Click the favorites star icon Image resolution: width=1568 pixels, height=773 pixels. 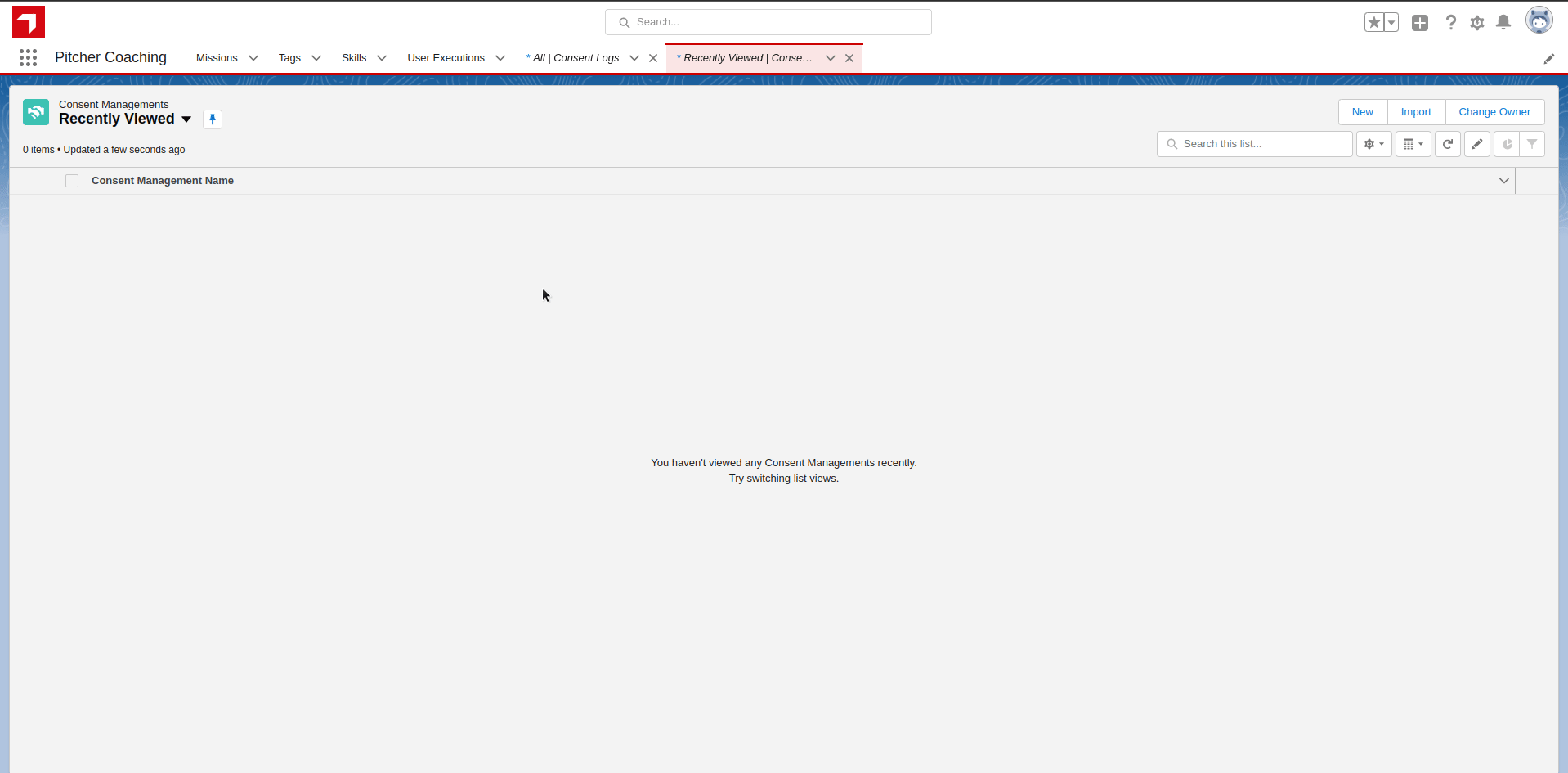pos(1373,23)
